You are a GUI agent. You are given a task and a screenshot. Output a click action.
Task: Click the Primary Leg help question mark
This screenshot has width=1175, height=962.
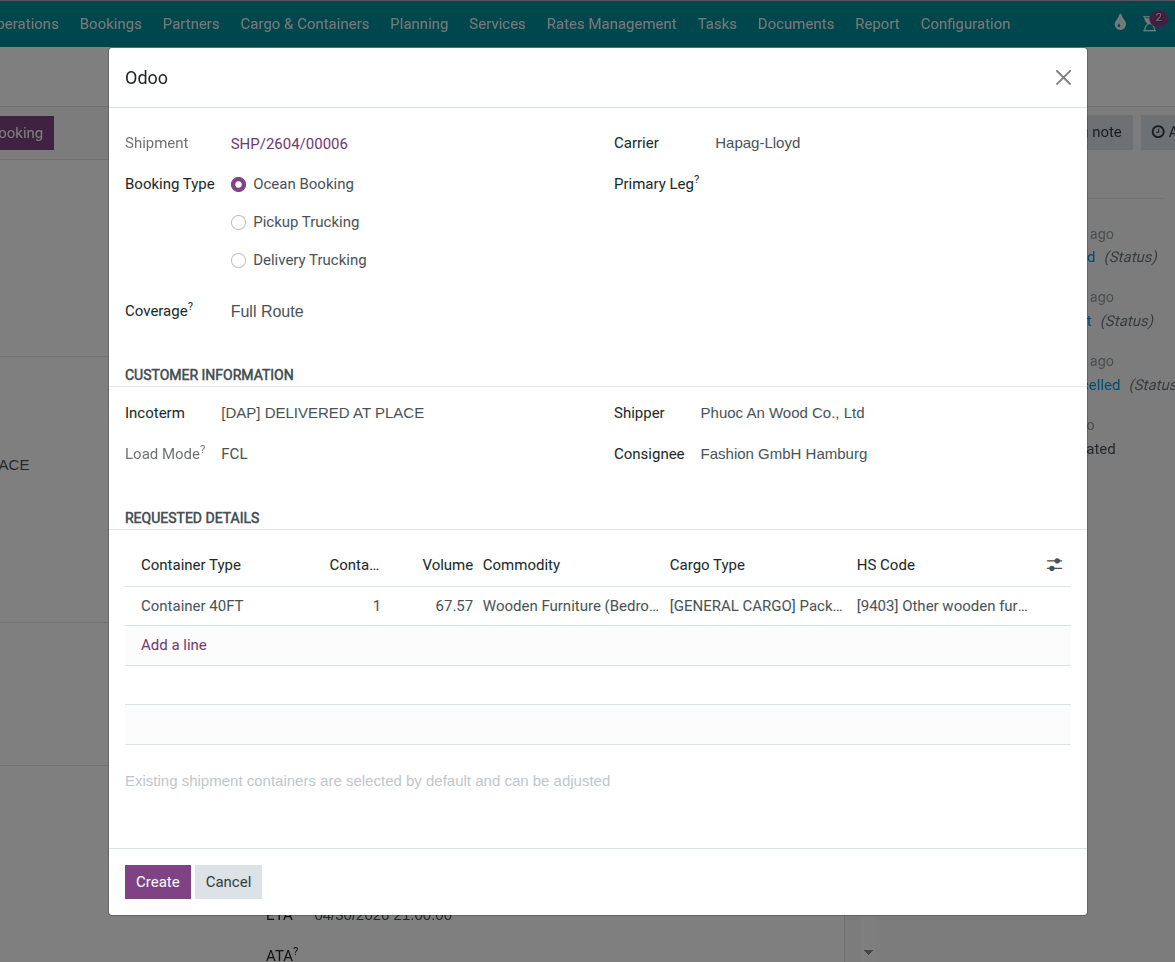pyautogui.click(x=697, y=178)
